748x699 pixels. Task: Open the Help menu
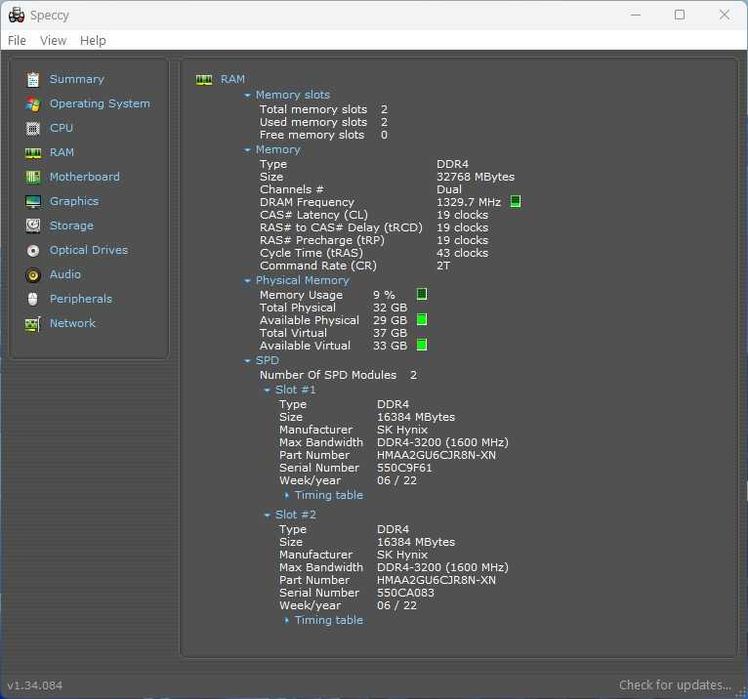93,41
